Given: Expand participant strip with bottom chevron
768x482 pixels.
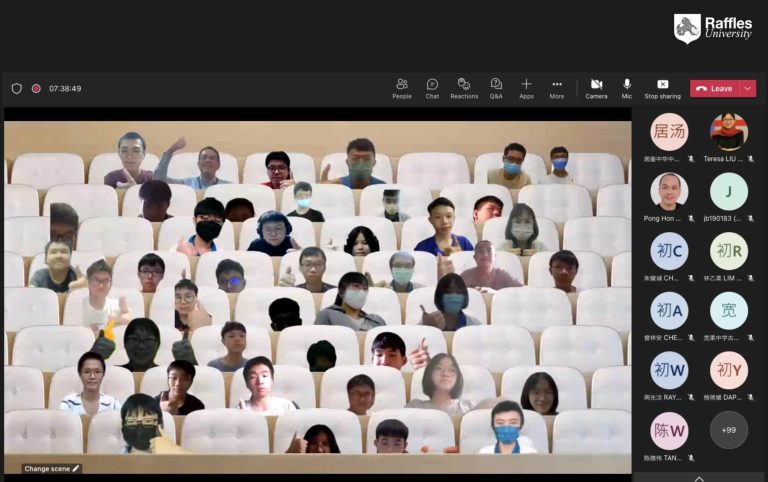Looking at the screenshot, I should 699,477.
